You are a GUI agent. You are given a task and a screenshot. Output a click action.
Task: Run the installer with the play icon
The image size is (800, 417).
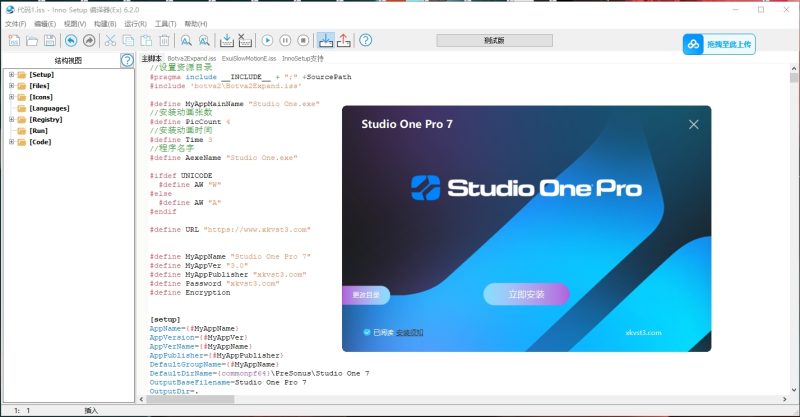[x=267, y=40]
